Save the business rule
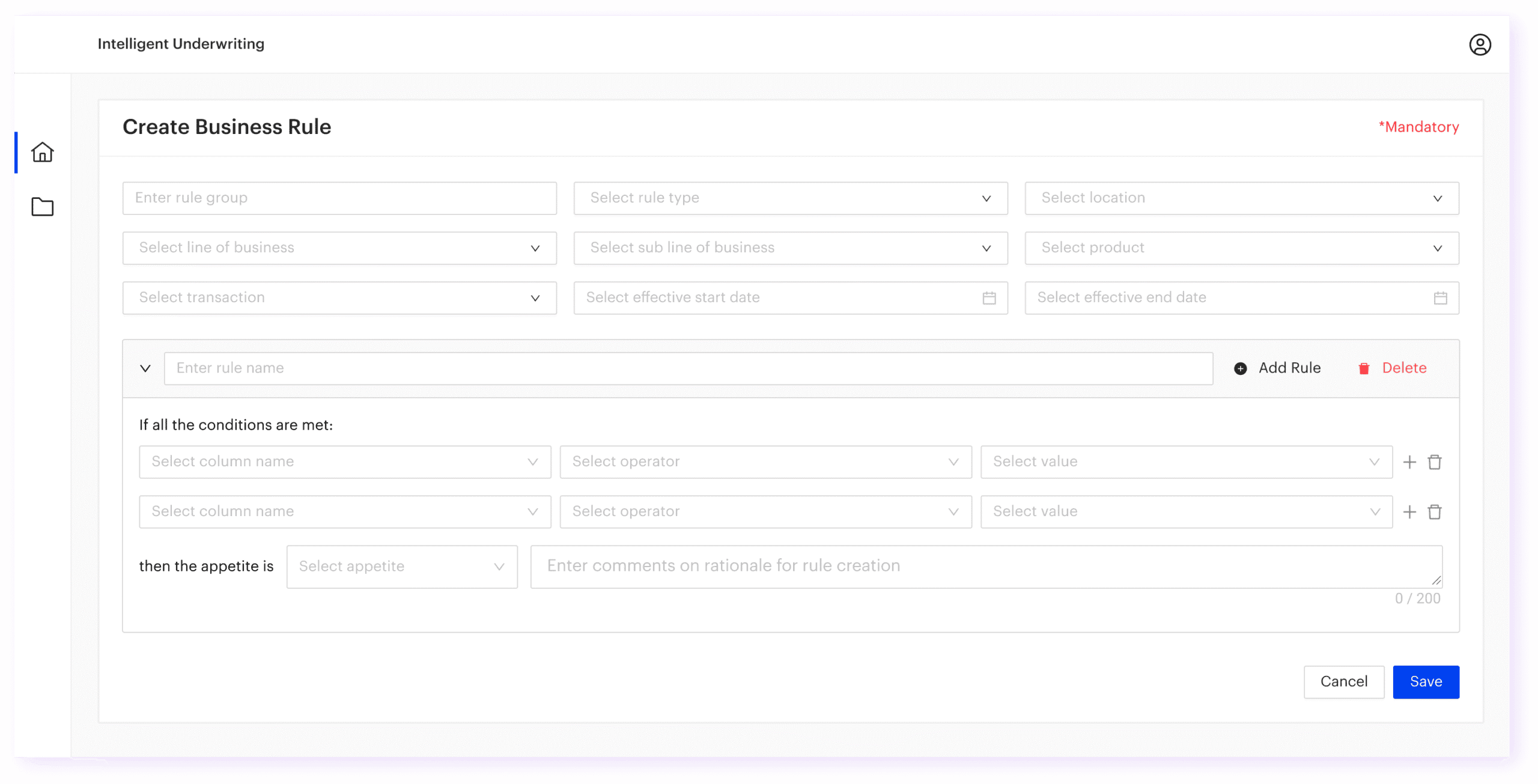 pyautogui.click(x=1426, y=682)
